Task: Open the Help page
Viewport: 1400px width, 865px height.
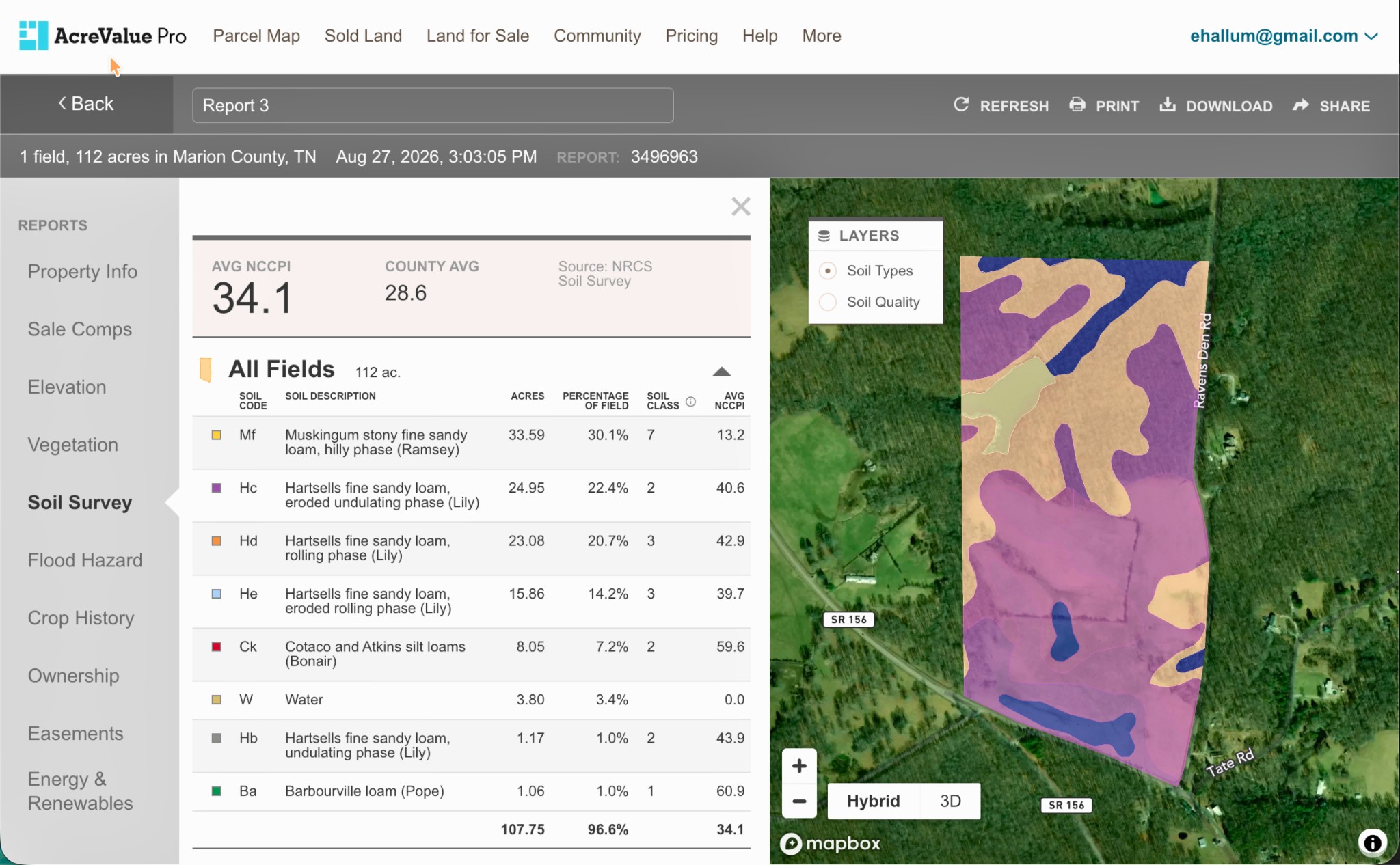Action: (x=760, y=36)
